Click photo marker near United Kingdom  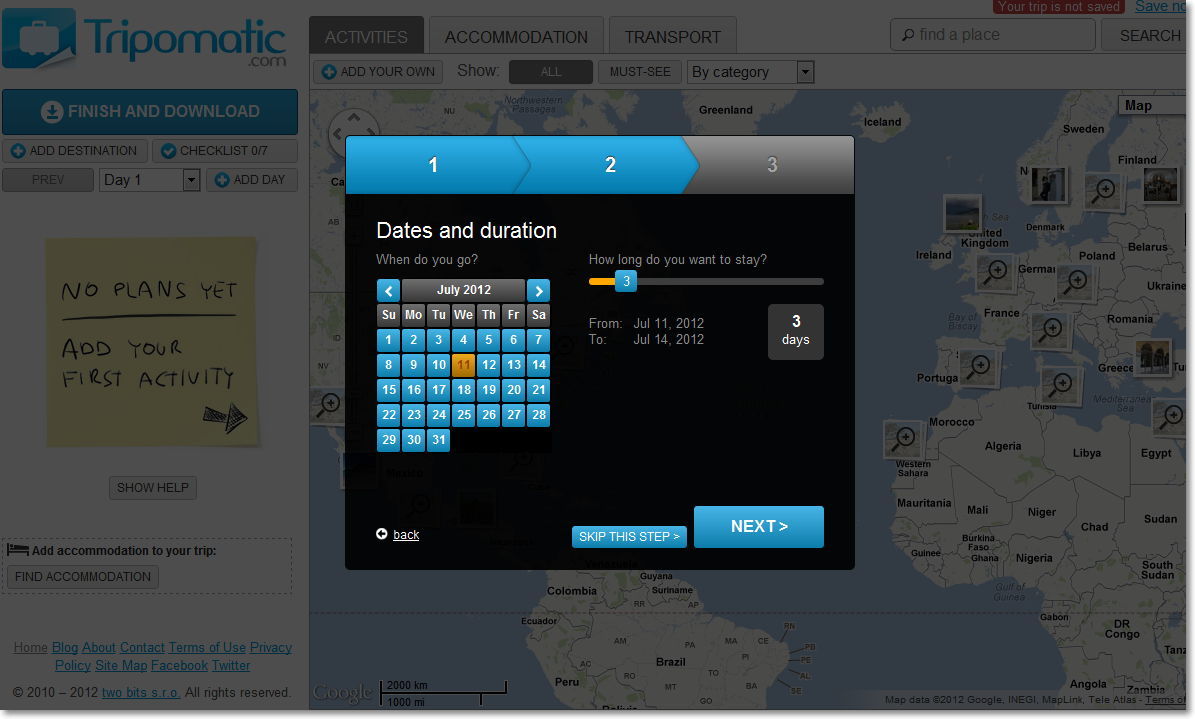click(962, 212)
